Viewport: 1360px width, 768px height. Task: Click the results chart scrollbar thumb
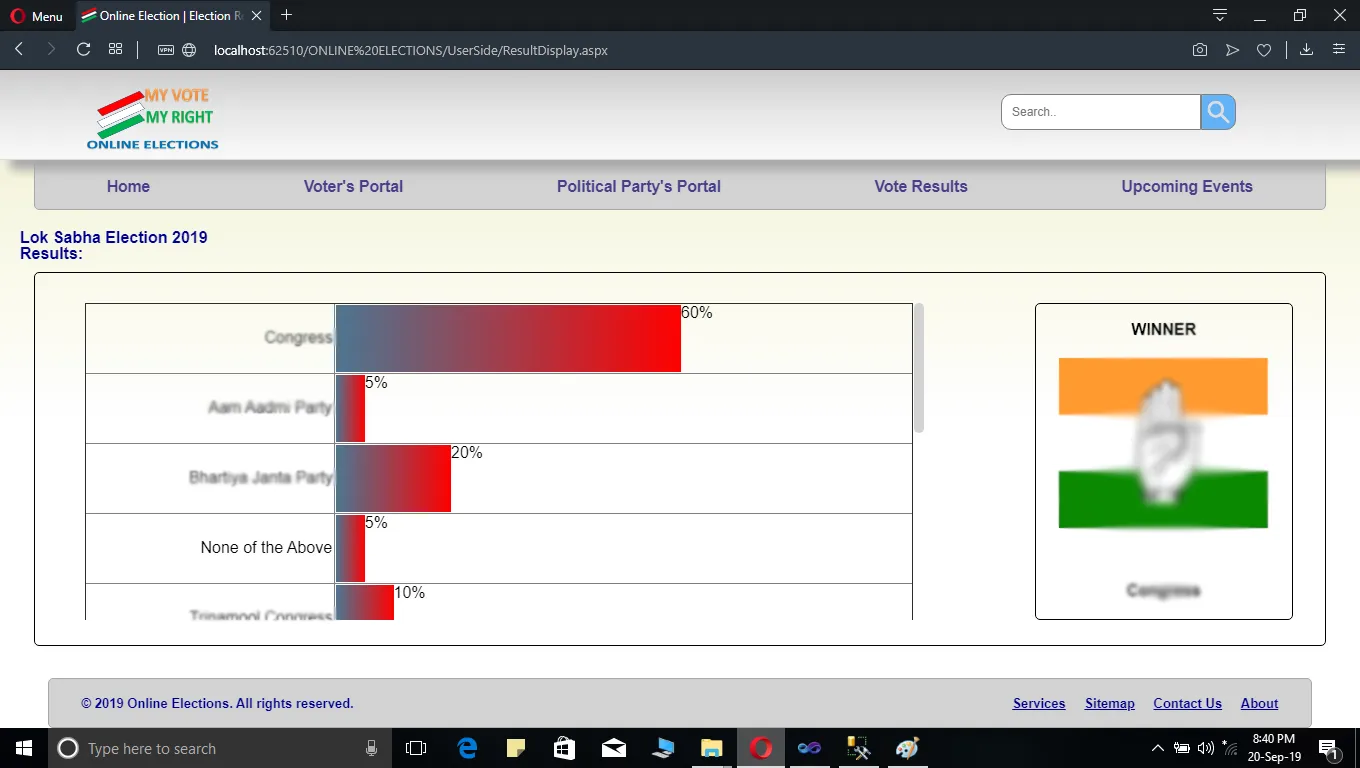[x=919, y=368]
